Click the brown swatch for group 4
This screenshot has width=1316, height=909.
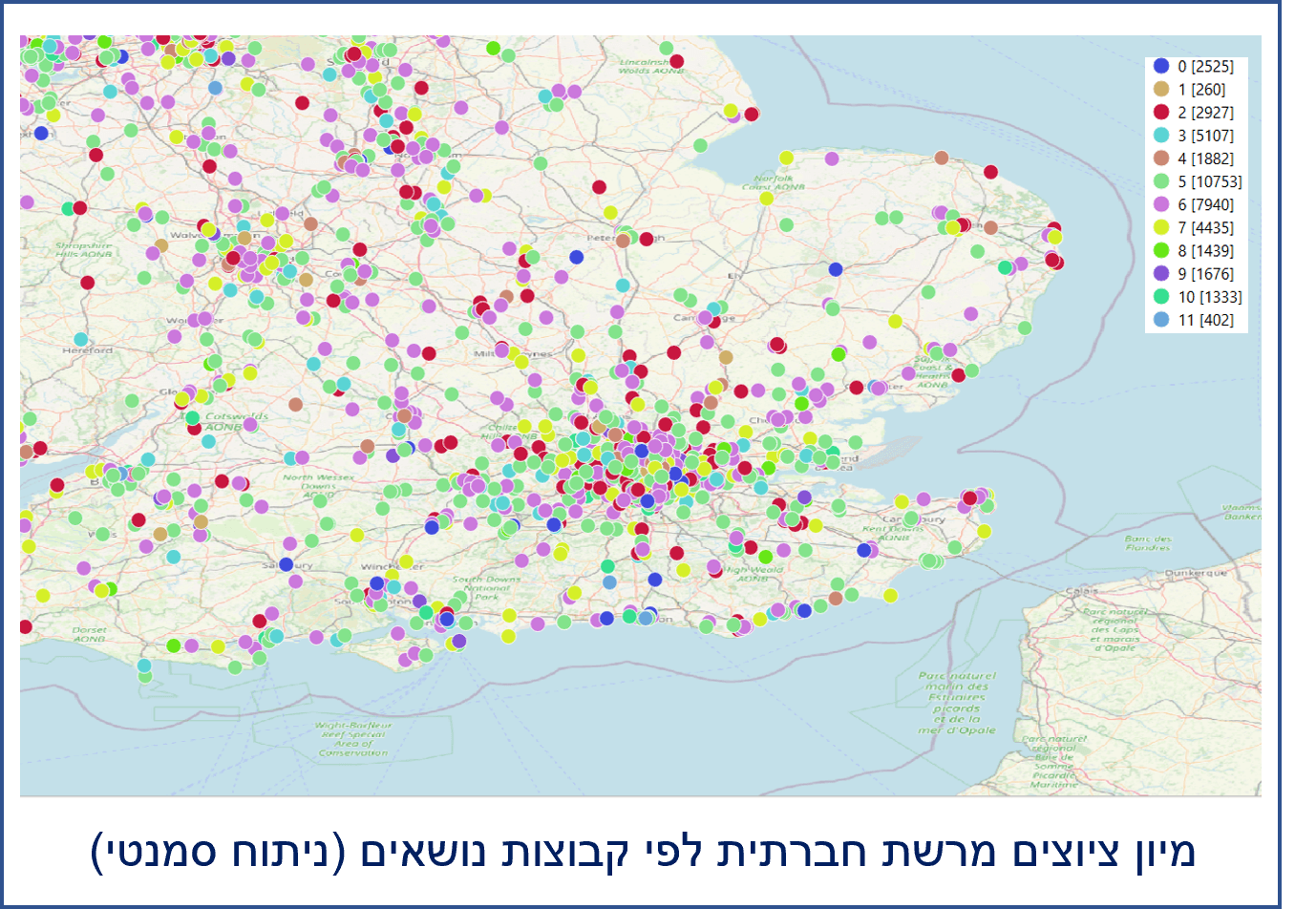pos(1161,159)
